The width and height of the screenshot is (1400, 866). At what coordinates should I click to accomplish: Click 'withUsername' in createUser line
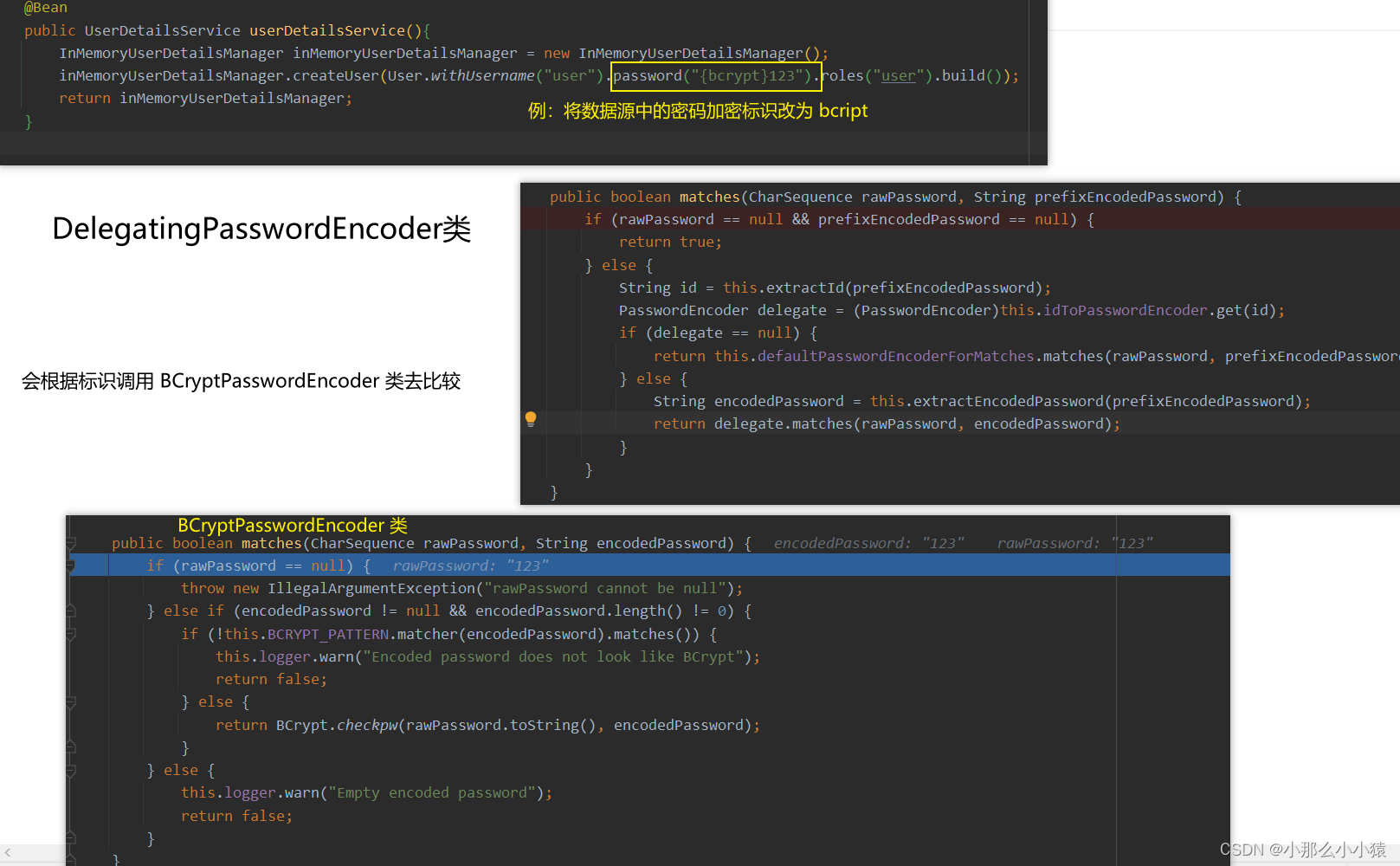(482, 75)
